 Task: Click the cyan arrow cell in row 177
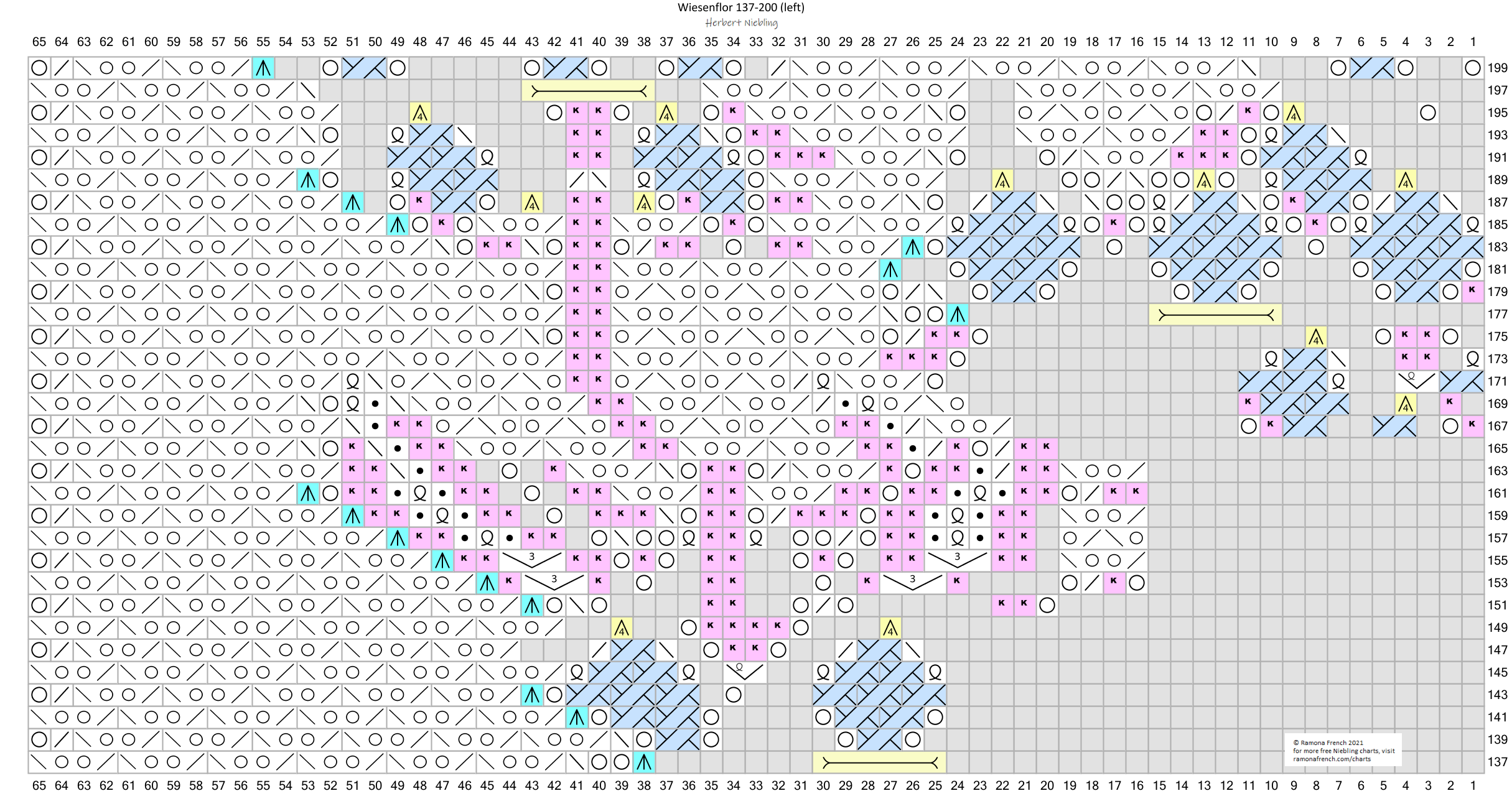coord(957,315)
